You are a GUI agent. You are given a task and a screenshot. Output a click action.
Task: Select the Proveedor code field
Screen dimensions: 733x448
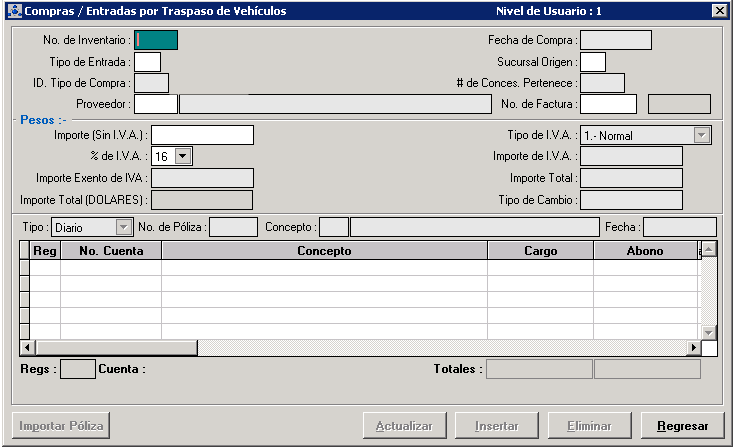pos(155,104)
